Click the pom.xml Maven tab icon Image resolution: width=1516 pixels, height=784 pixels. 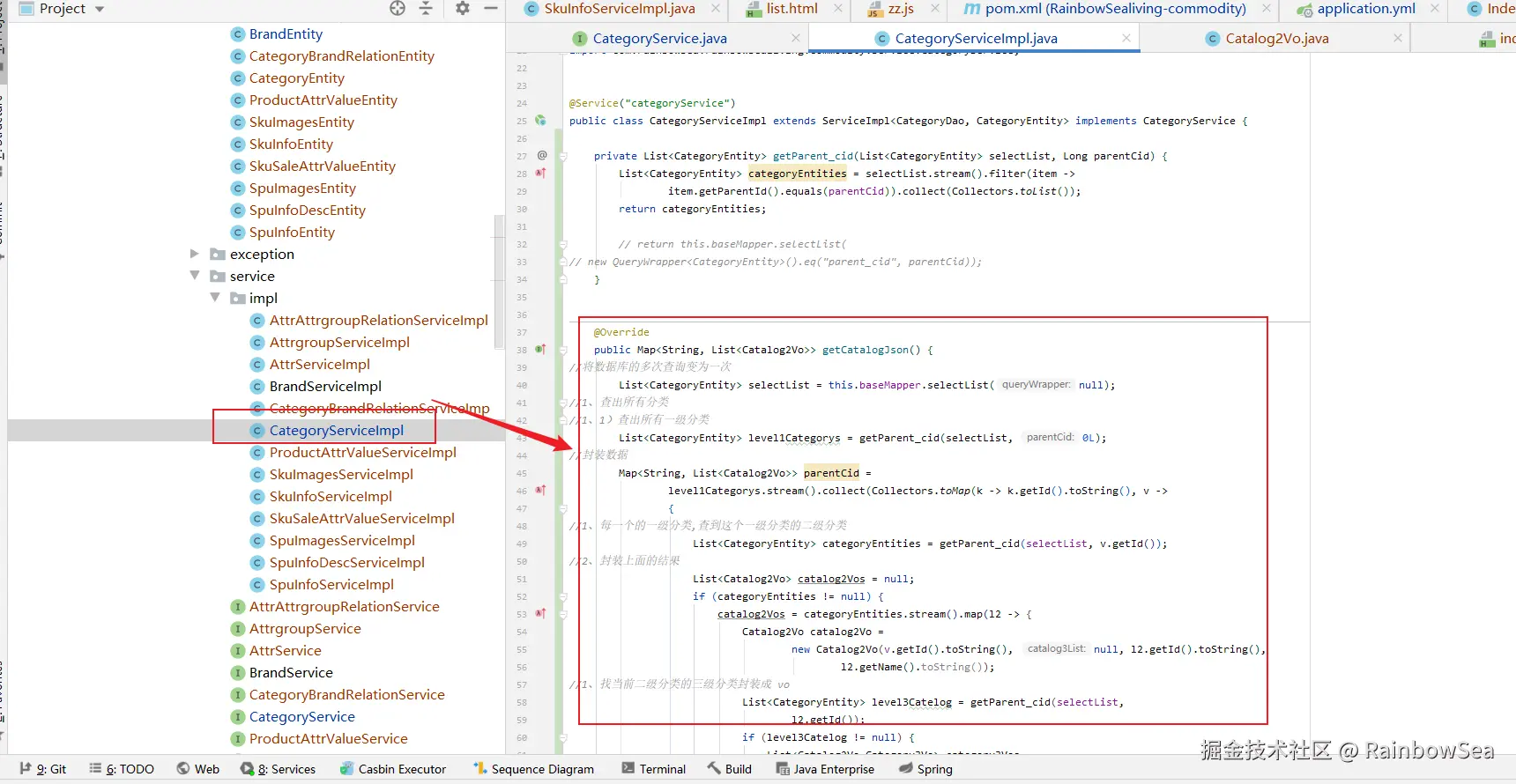[x=971, y=9]
